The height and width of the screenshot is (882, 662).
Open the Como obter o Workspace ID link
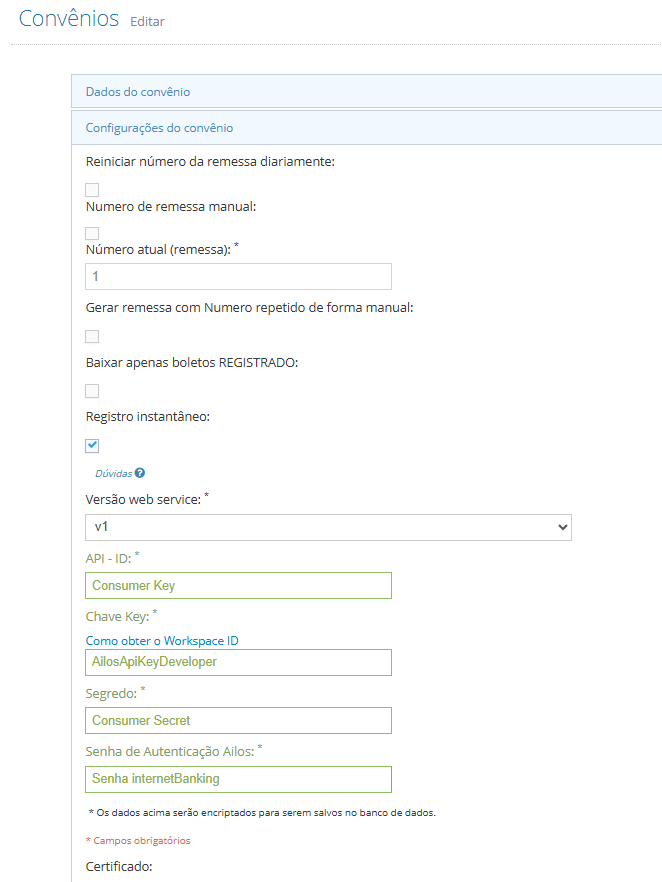coord(162,641)
